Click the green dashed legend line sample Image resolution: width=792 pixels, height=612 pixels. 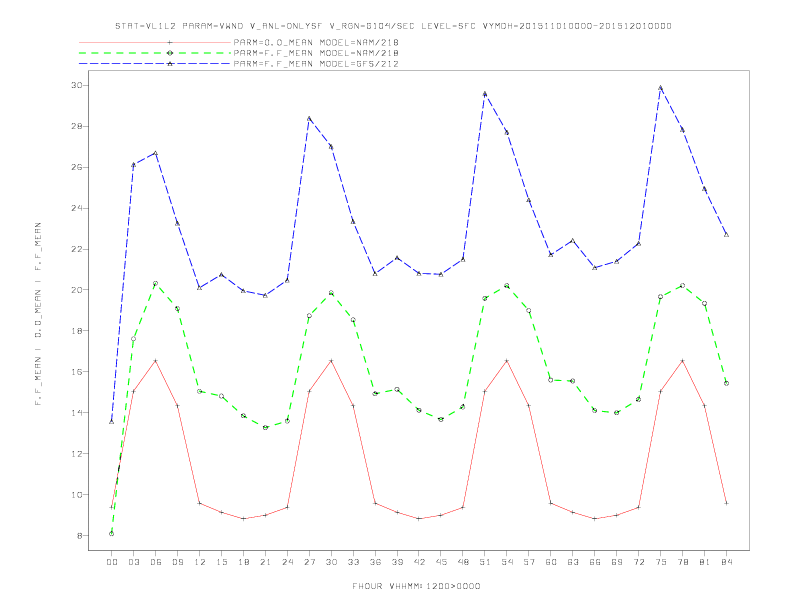155,53
